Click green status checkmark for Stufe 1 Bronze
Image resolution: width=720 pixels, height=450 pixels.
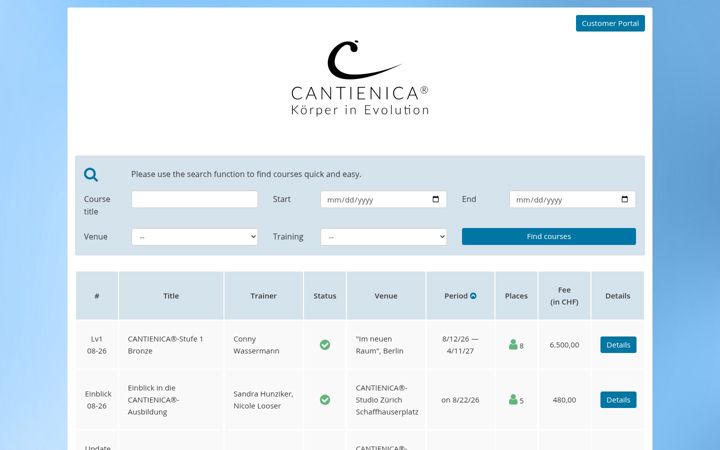[x=325, y=345]
